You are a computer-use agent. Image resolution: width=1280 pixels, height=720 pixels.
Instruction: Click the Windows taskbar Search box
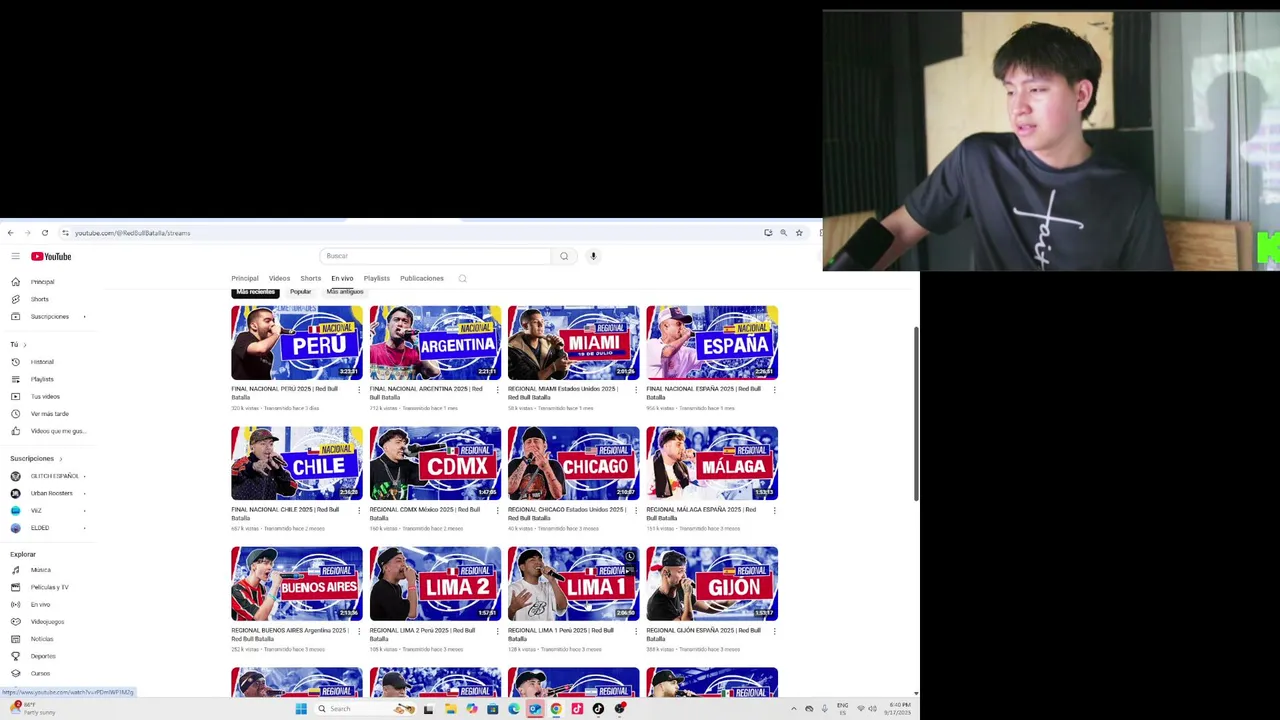[365, 709]
